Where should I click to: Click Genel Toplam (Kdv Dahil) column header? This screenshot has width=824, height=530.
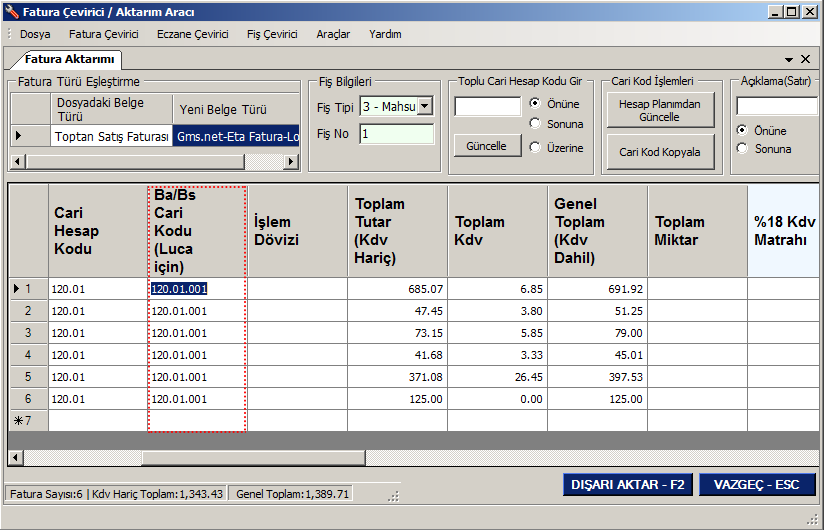[x=598, y=231]
